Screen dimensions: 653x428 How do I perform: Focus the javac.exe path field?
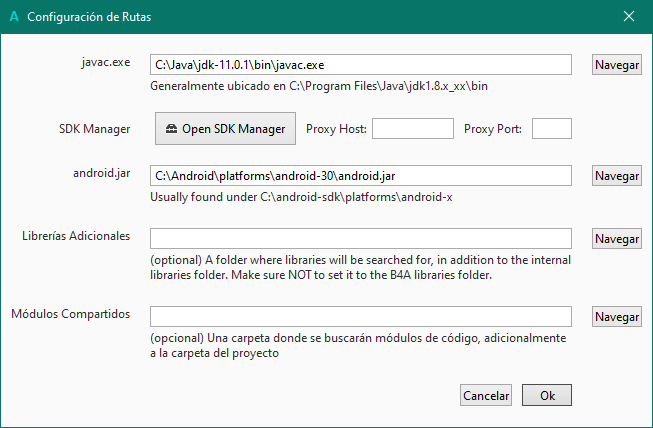(x=360, y=64)
